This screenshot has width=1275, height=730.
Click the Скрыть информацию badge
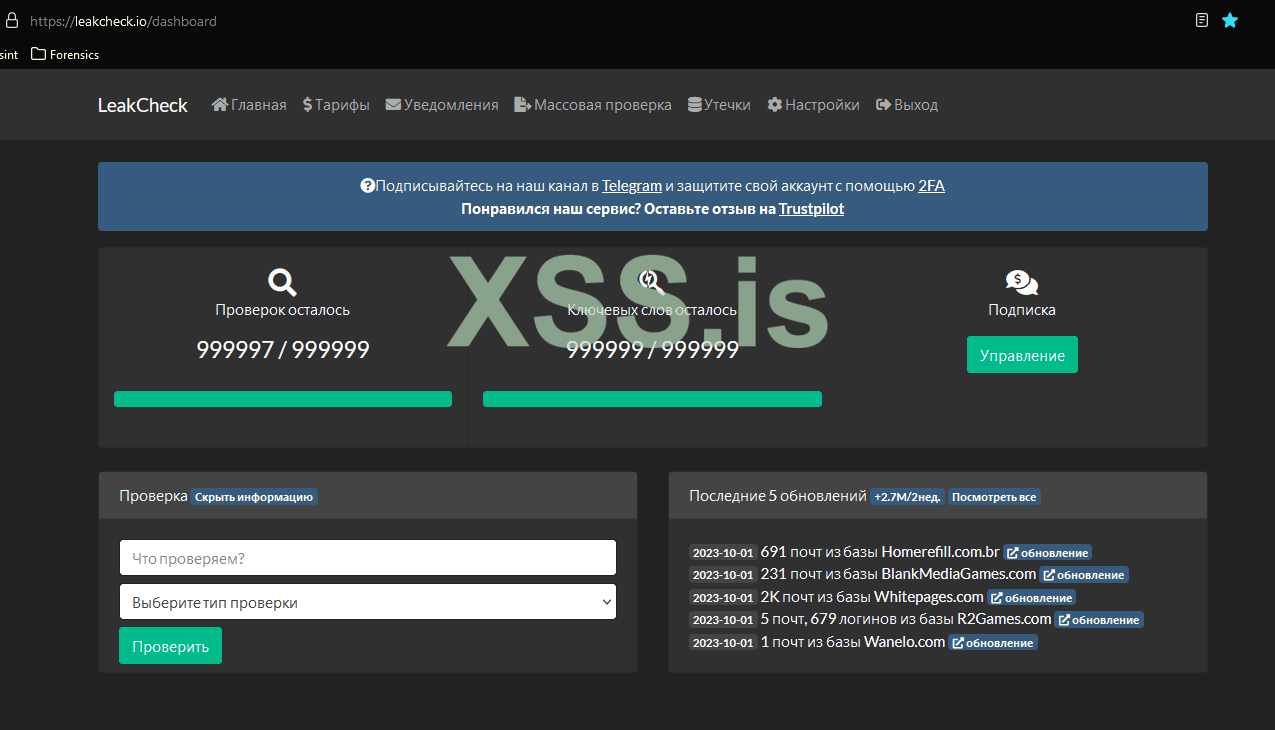pyautogui.click(x=254, y=497)
